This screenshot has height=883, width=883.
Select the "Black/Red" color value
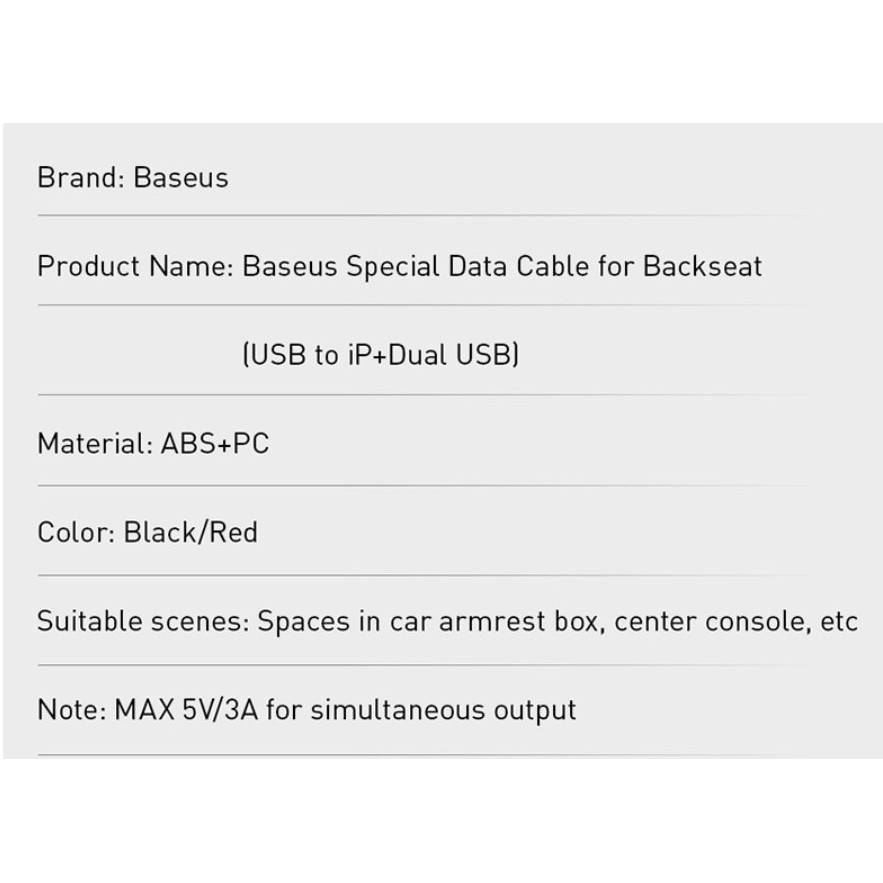coord(190,533)
